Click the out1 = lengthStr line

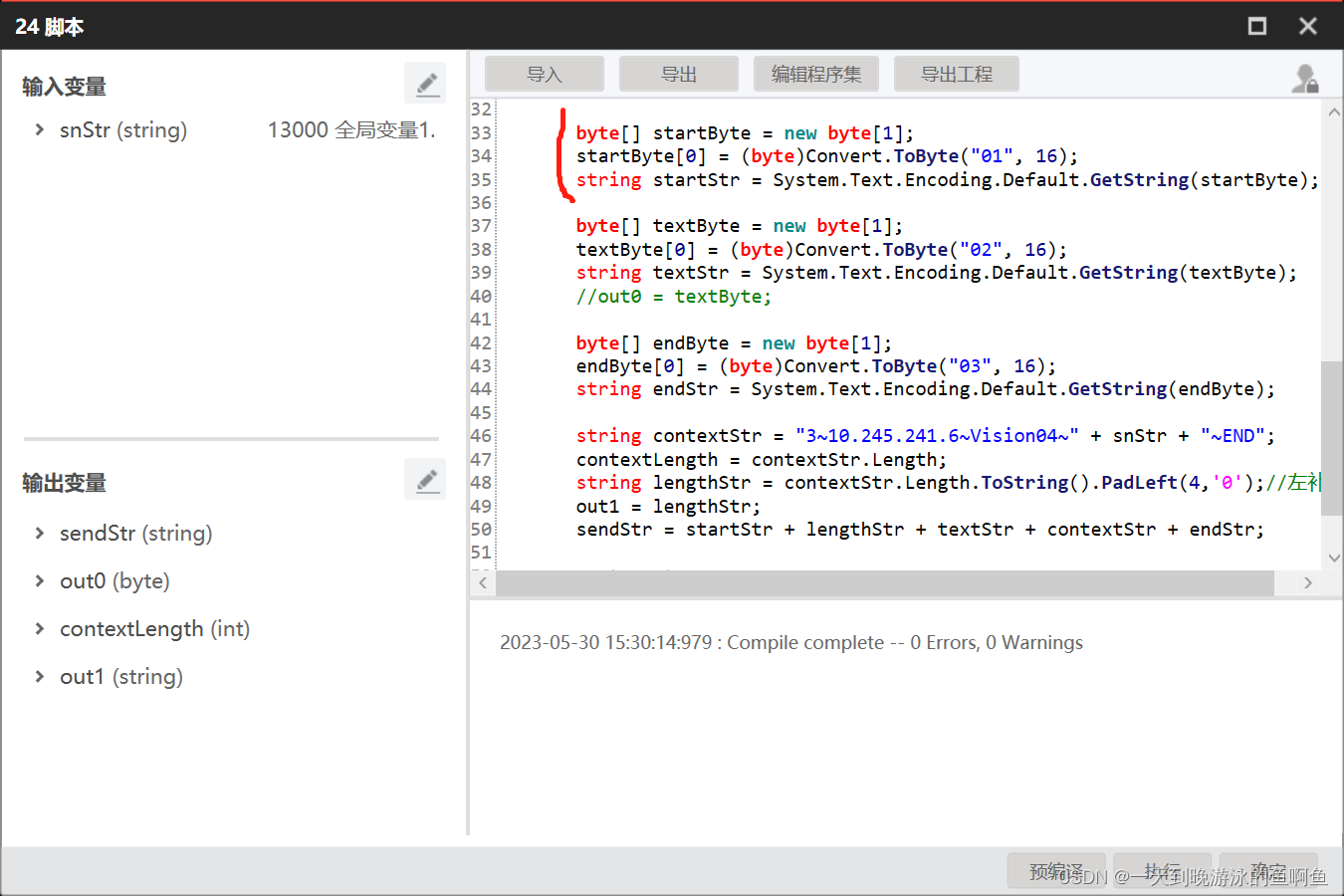(668, 507)
